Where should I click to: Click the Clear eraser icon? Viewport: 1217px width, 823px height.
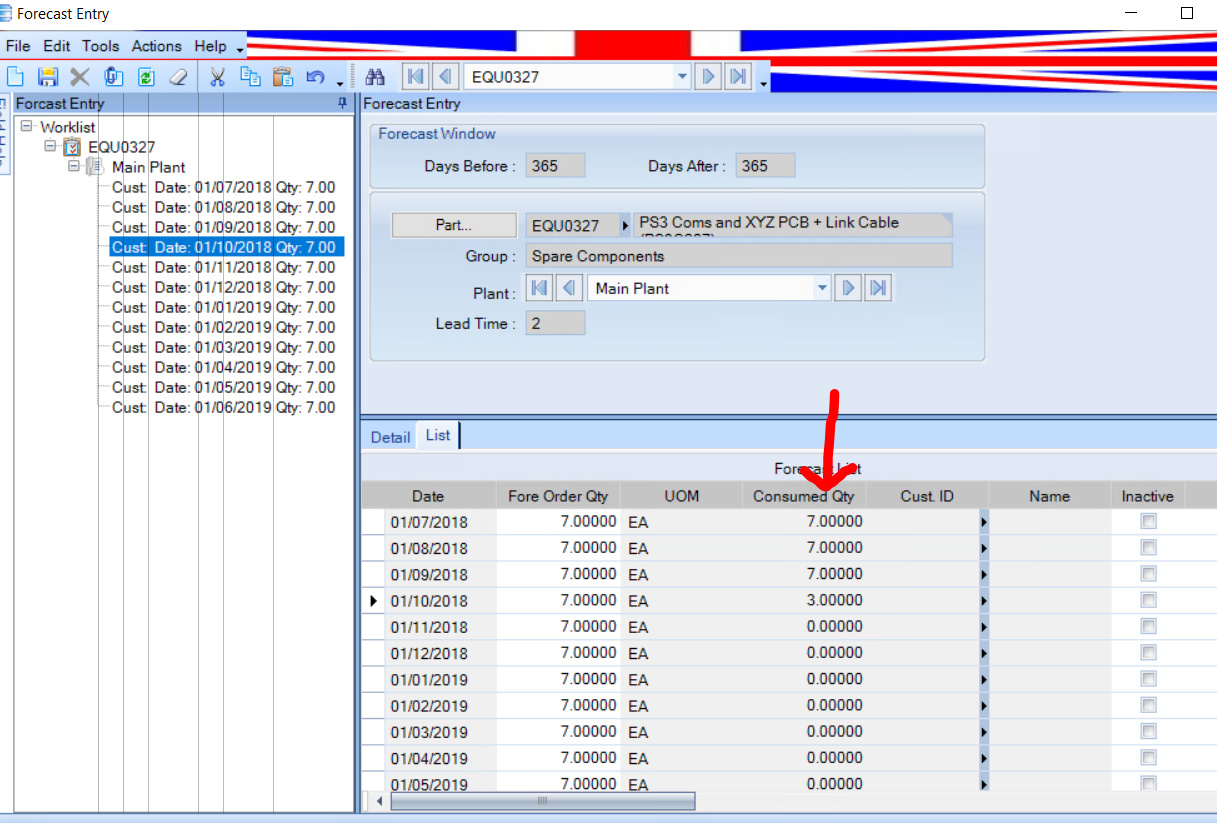178,77
